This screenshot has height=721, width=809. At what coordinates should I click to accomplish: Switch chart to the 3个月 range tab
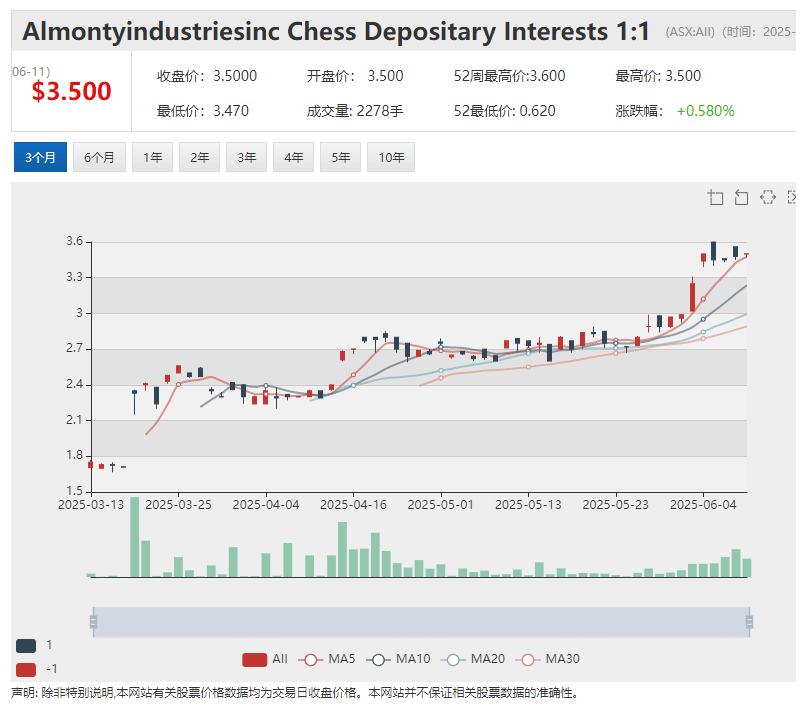pos(40,157)
